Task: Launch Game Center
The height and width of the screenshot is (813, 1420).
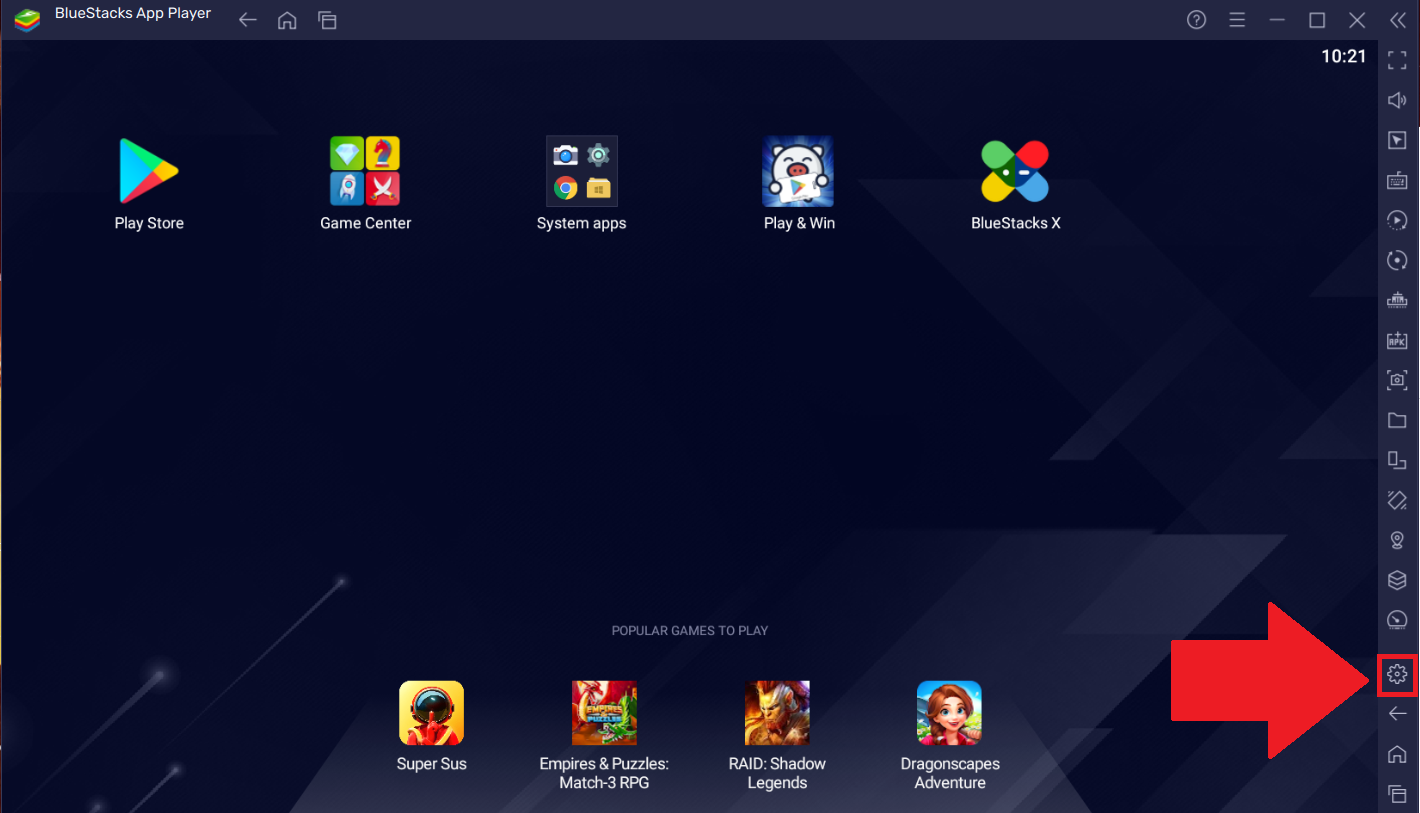Action: tap(365, 172)
